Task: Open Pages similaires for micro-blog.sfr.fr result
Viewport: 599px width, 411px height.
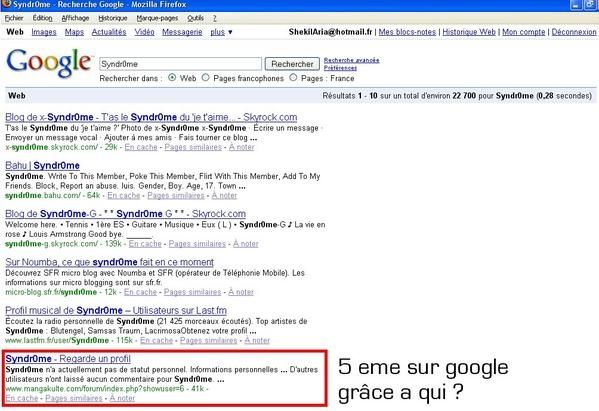Action: [x=193, y=292]
